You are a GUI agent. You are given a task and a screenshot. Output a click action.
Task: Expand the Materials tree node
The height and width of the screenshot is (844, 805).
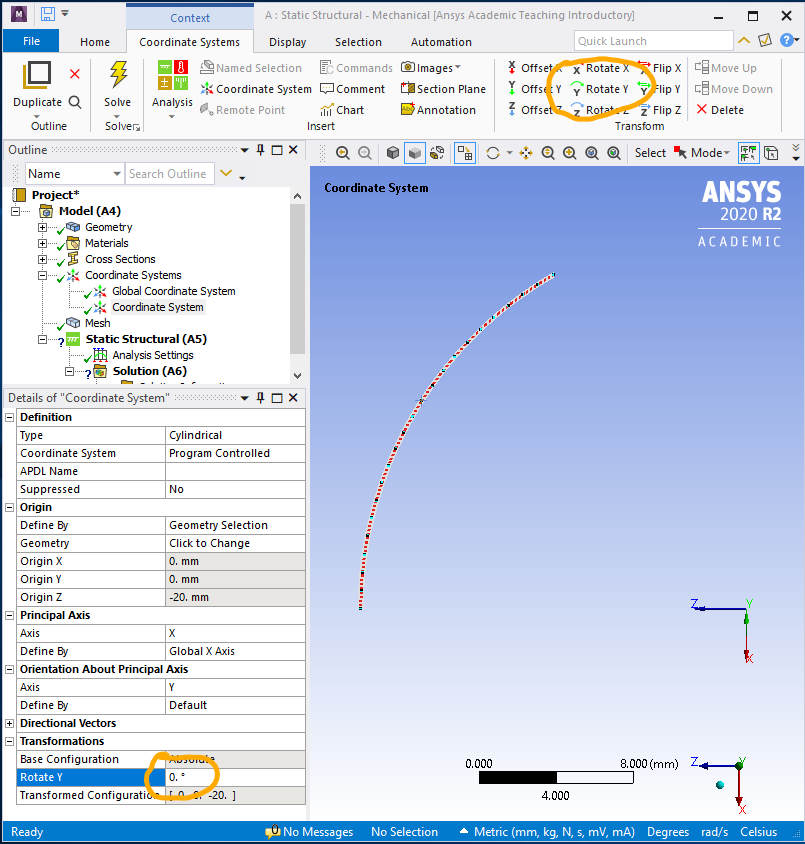pyautogui.click(x=42, y=244)
